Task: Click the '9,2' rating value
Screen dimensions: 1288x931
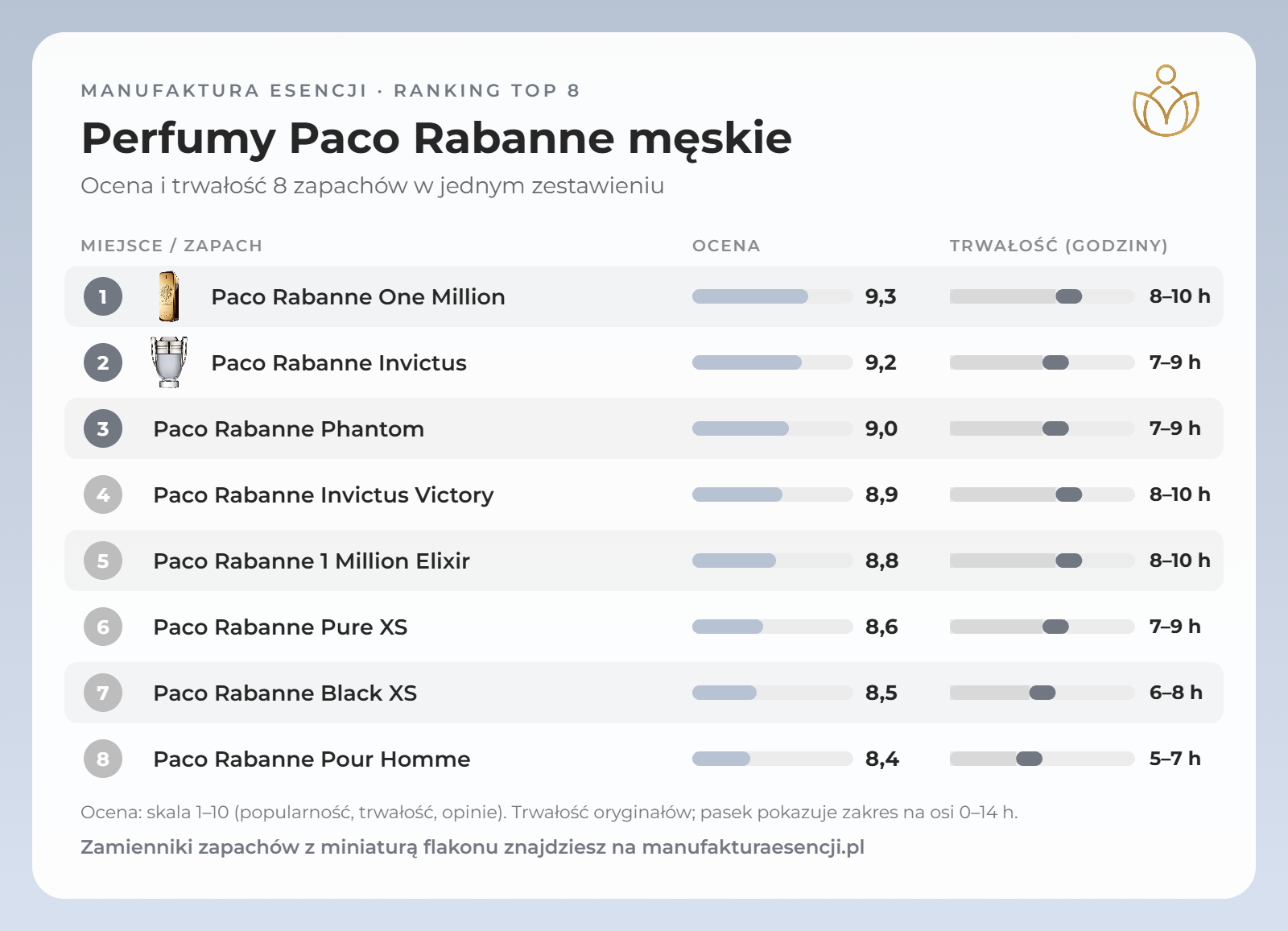Action: (x=881, y=362)
